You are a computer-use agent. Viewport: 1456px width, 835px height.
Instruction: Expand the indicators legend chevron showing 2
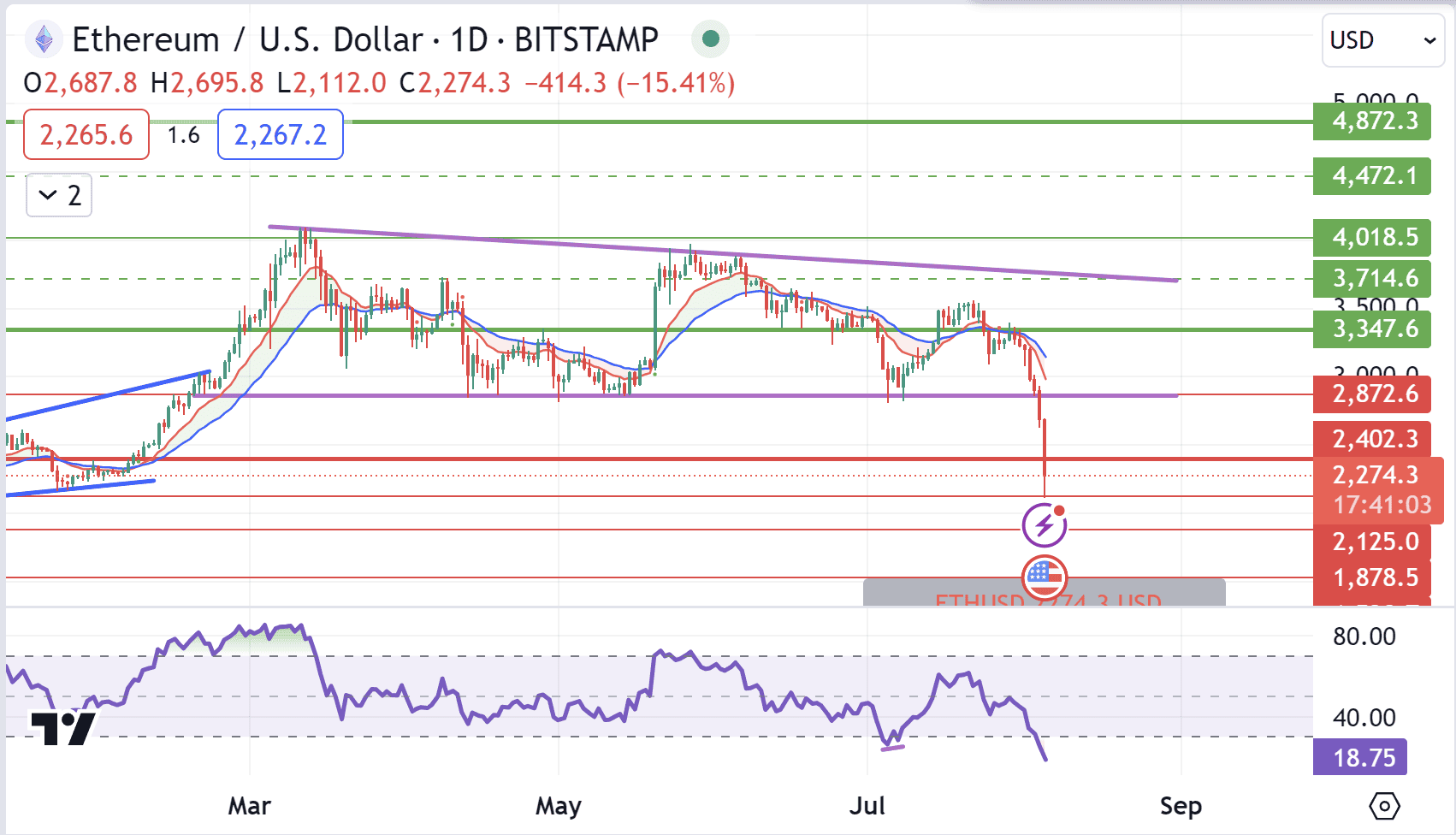coord(59,195)
